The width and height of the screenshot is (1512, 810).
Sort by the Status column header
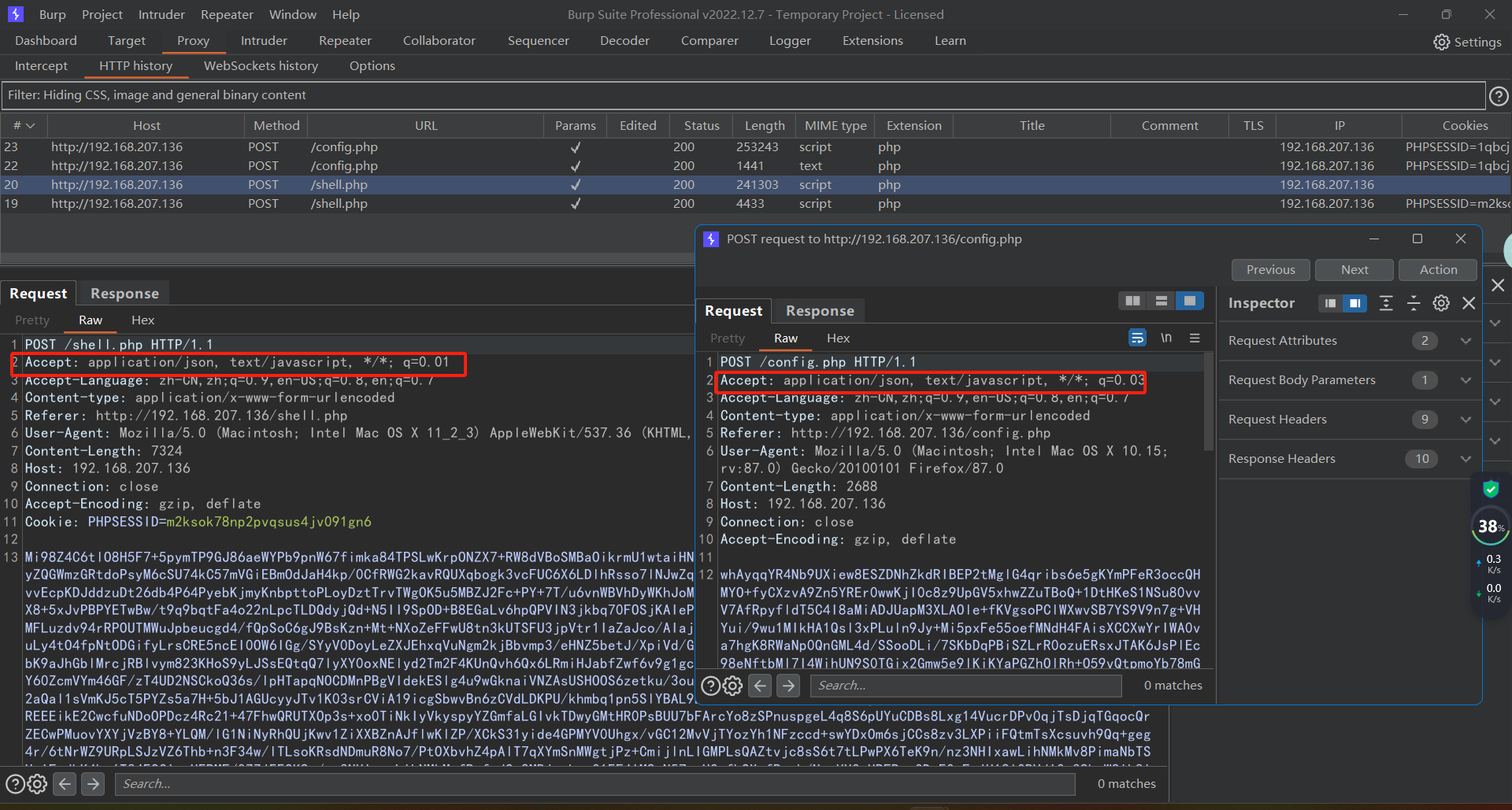coord(702,126)
